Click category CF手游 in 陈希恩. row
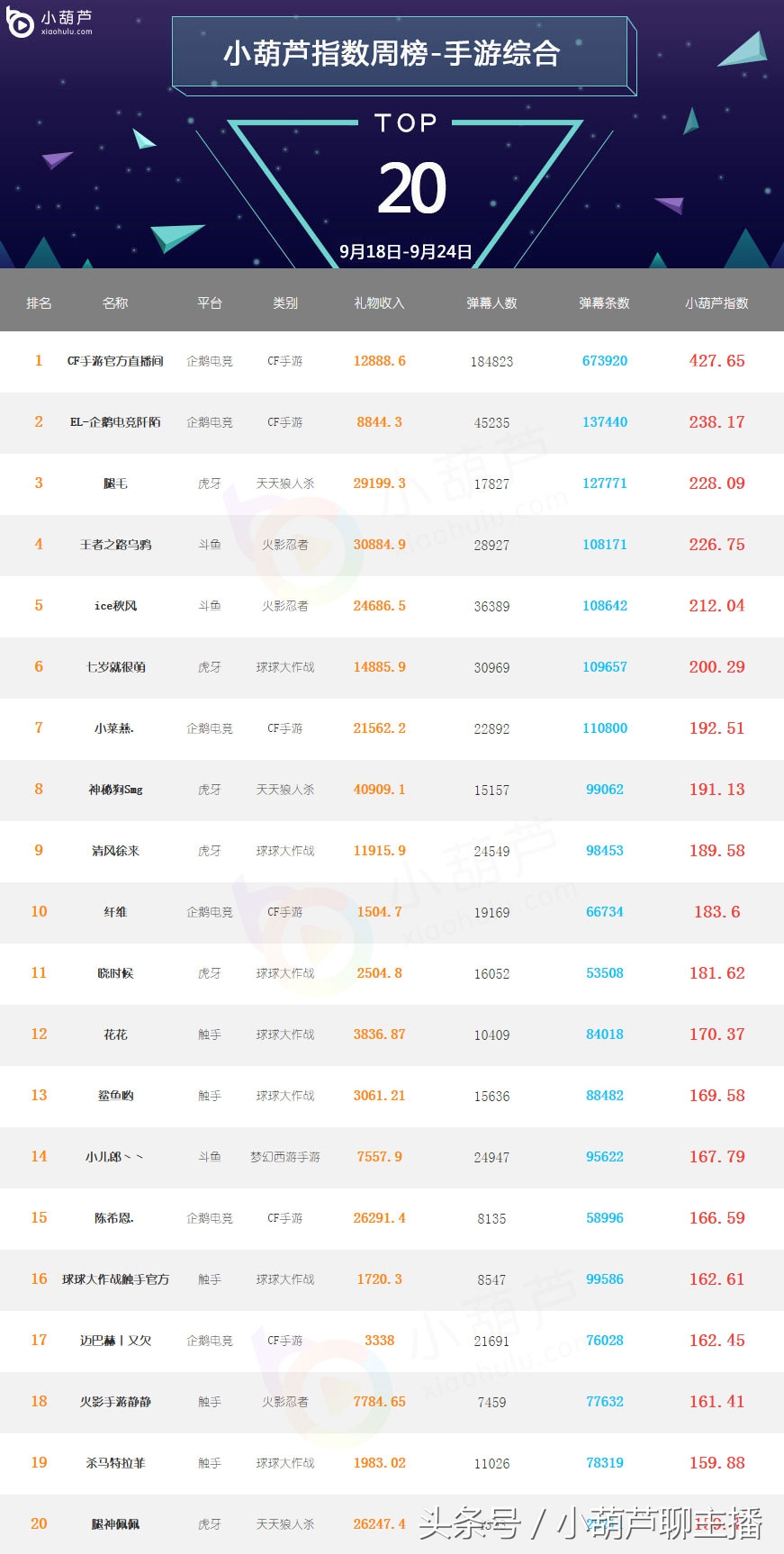The height and width of the screenshot is (1554, 784). (285, 1218)
